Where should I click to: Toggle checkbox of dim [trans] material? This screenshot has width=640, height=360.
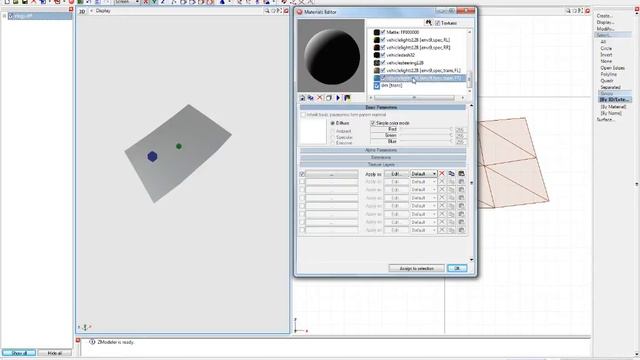click(x=377, y=86)
